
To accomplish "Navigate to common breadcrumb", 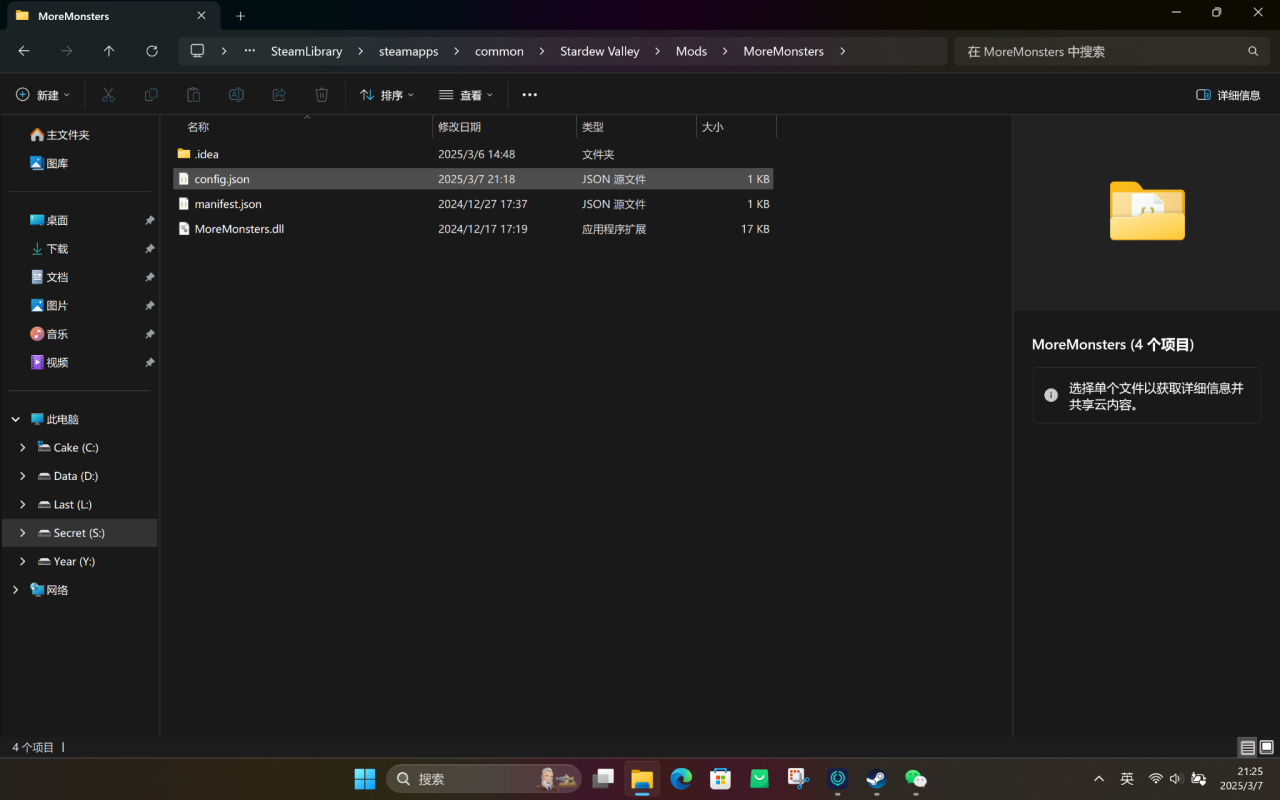I will click(x=499, y=51).
